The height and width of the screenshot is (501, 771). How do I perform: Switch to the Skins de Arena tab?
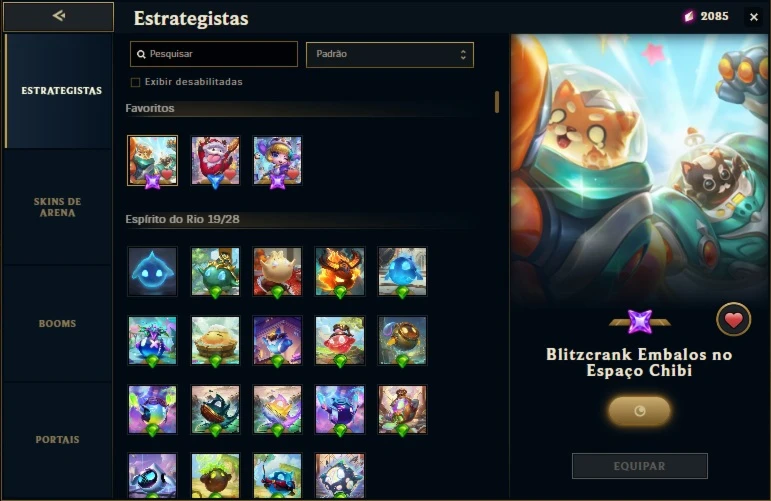[58, 207]
